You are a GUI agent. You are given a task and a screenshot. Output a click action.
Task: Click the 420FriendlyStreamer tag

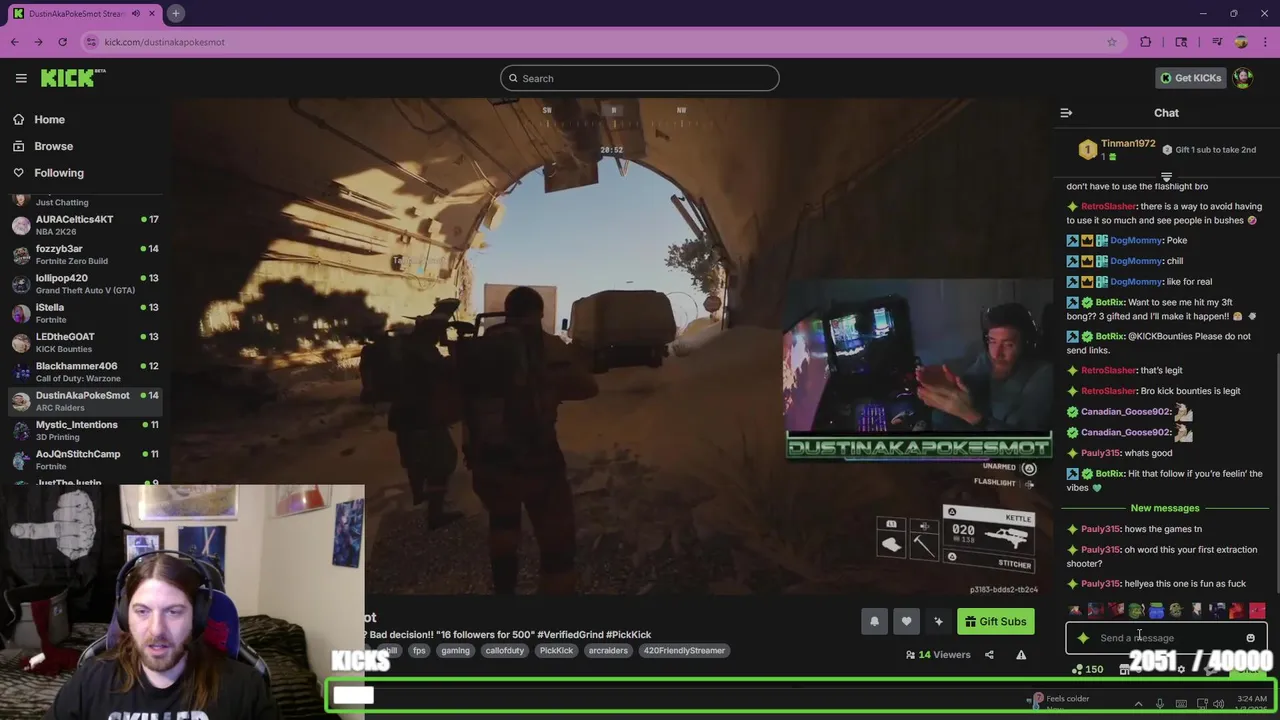pyautogui.click(x=684, y=651)
